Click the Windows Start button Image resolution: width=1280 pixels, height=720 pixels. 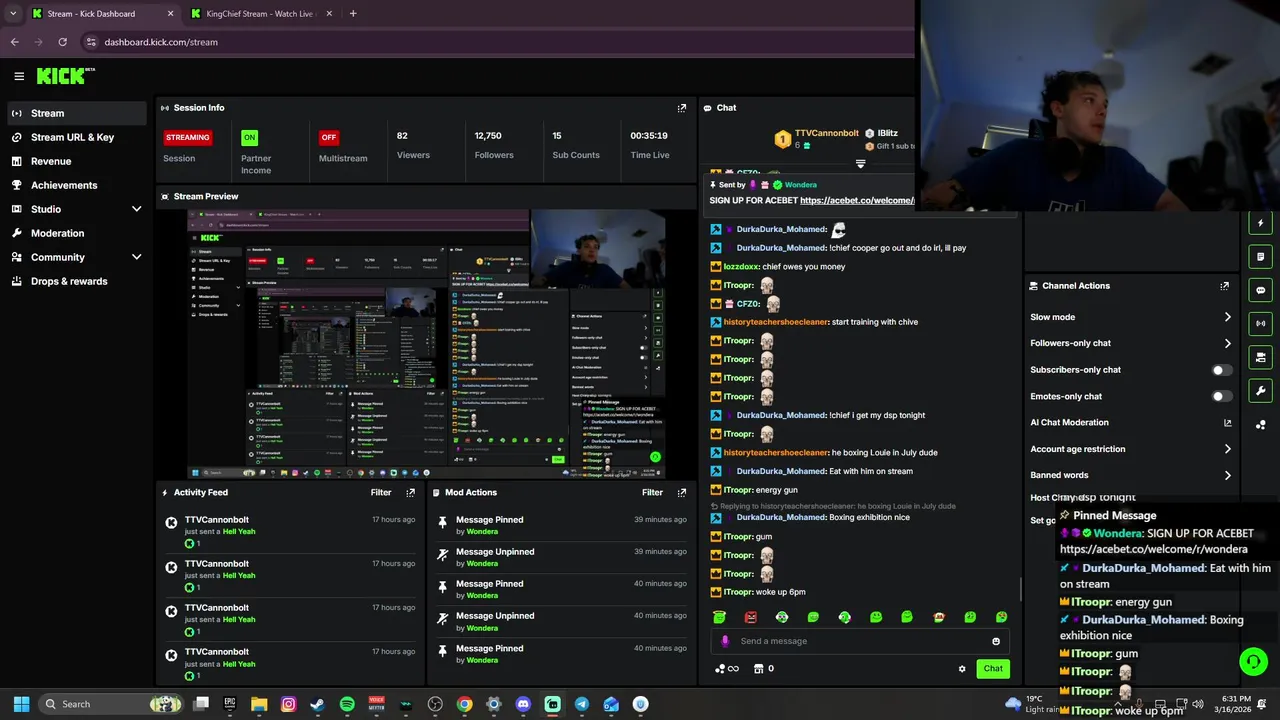coord(21,704)
